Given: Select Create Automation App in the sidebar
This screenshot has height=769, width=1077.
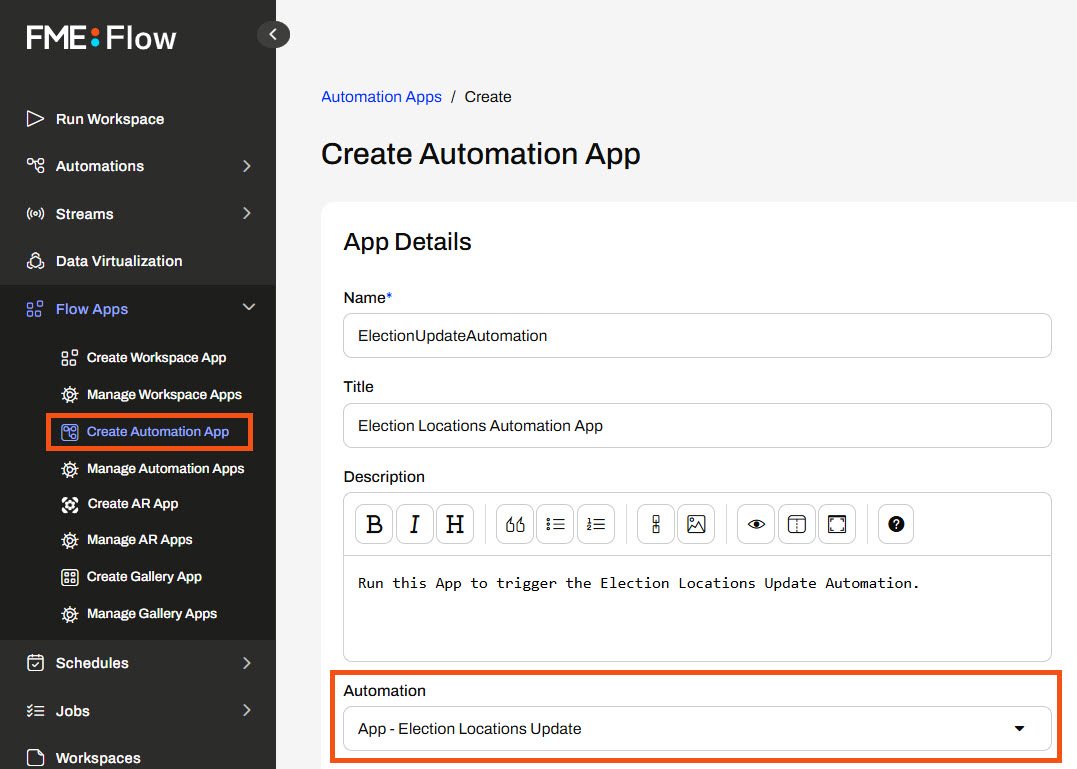Looking at the screenshot, I should click(157, 432).
